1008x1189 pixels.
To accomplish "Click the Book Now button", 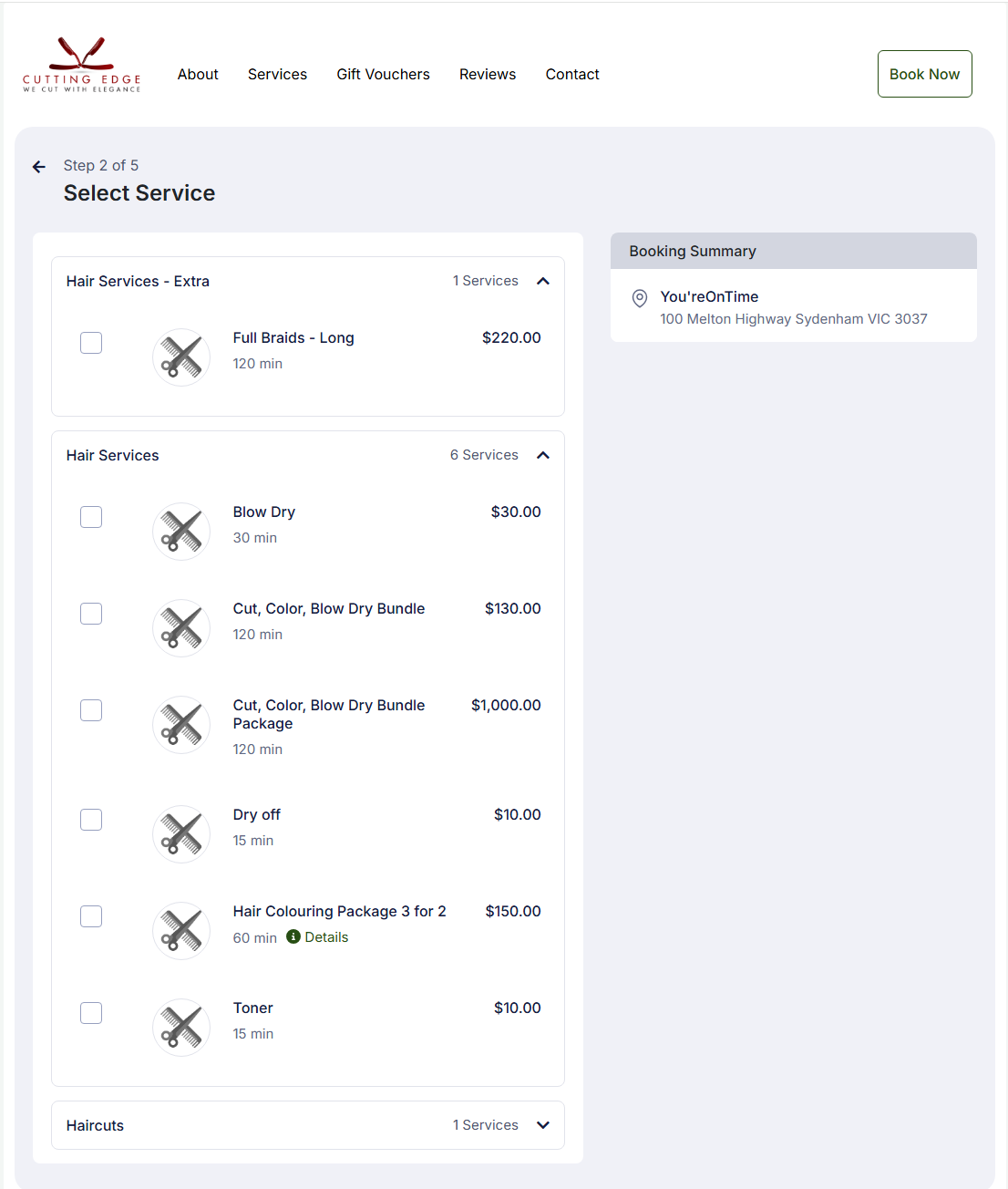I will pos(924,74).
